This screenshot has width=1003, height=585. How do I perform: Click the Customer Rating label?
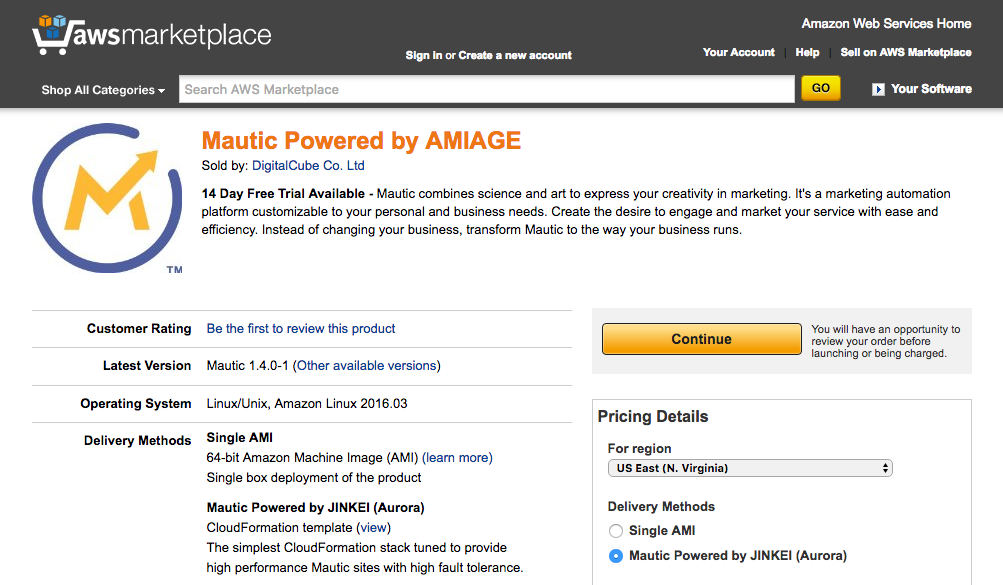(x=139, y=329)
